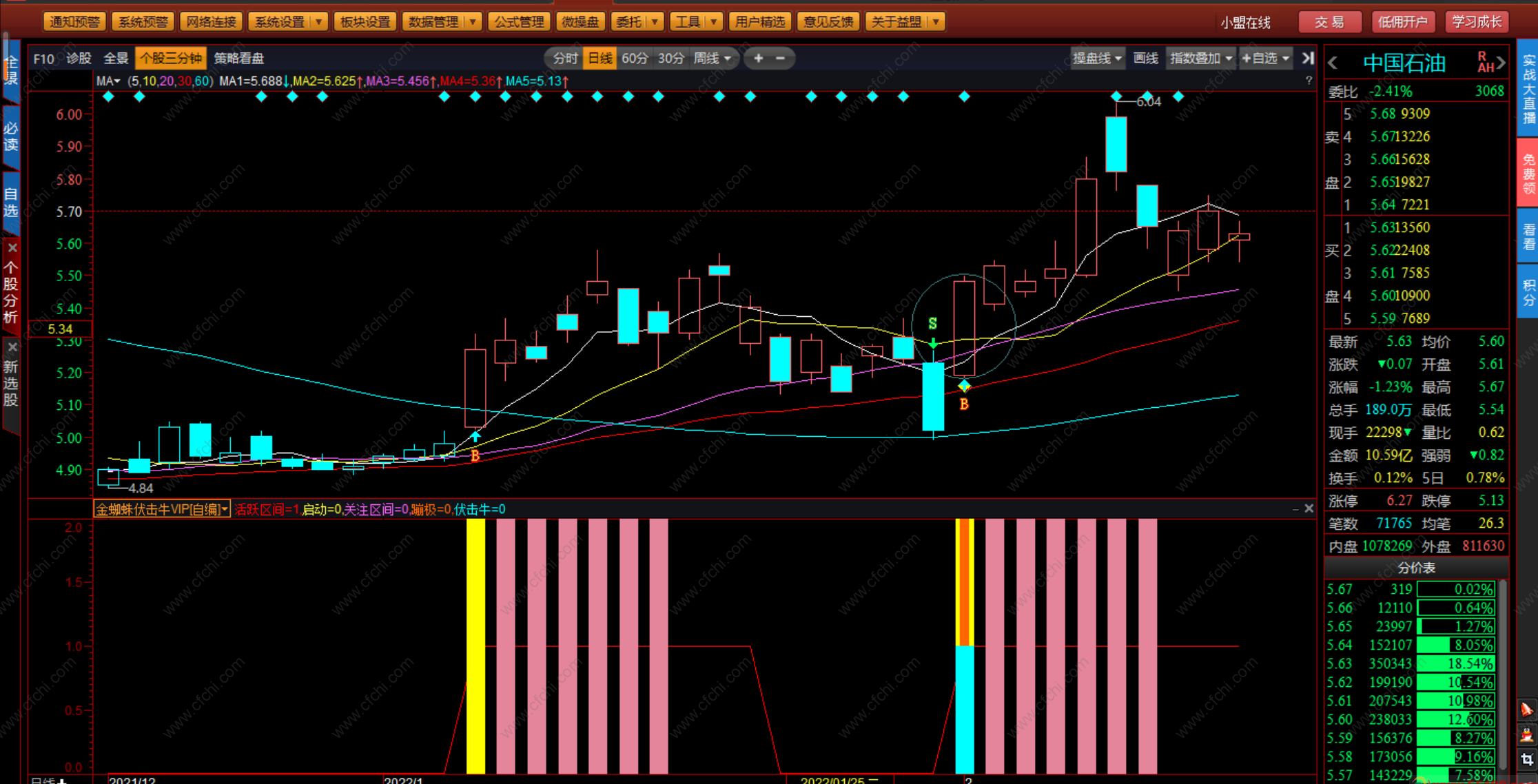Switch chart to 60分 period

coord(635,59)
